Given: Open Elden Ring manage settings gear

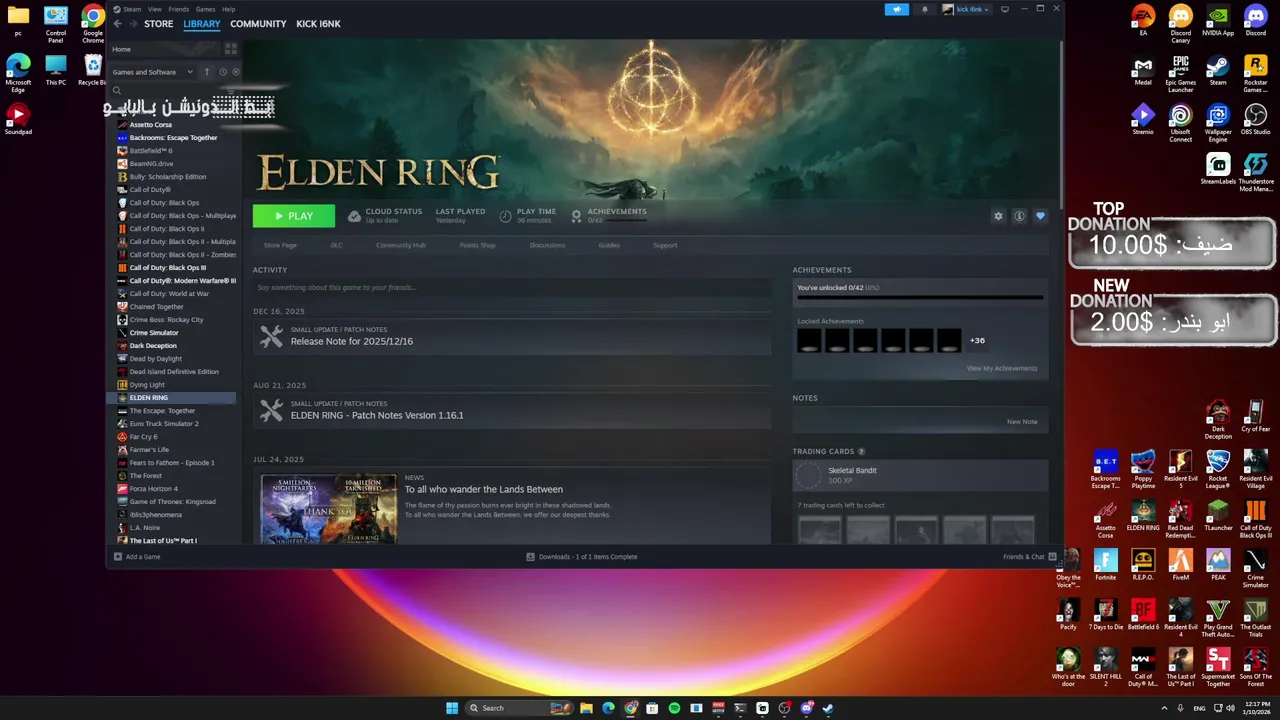Looking at the screenshot, I should [998, 216].
